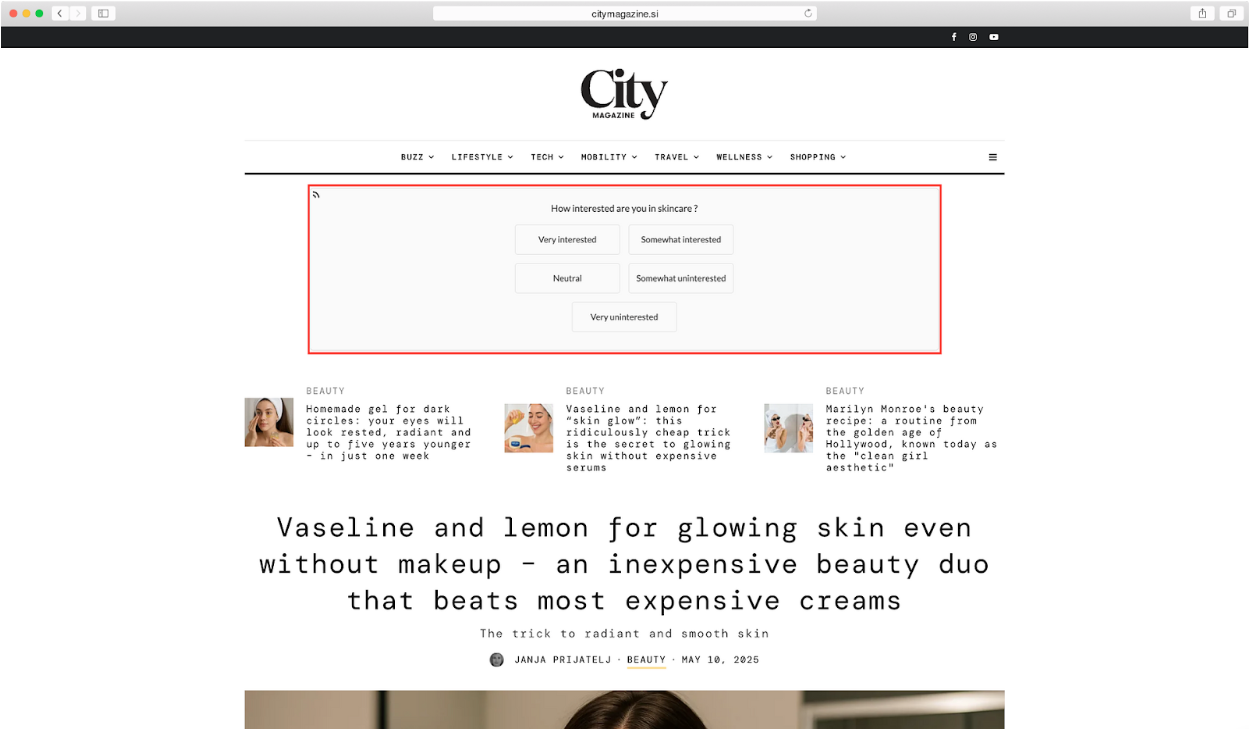This screenshot has height=729, width=1249.
Task: Open thumbnail for Marilyn Monroe article
Action: tap(789, 428)
